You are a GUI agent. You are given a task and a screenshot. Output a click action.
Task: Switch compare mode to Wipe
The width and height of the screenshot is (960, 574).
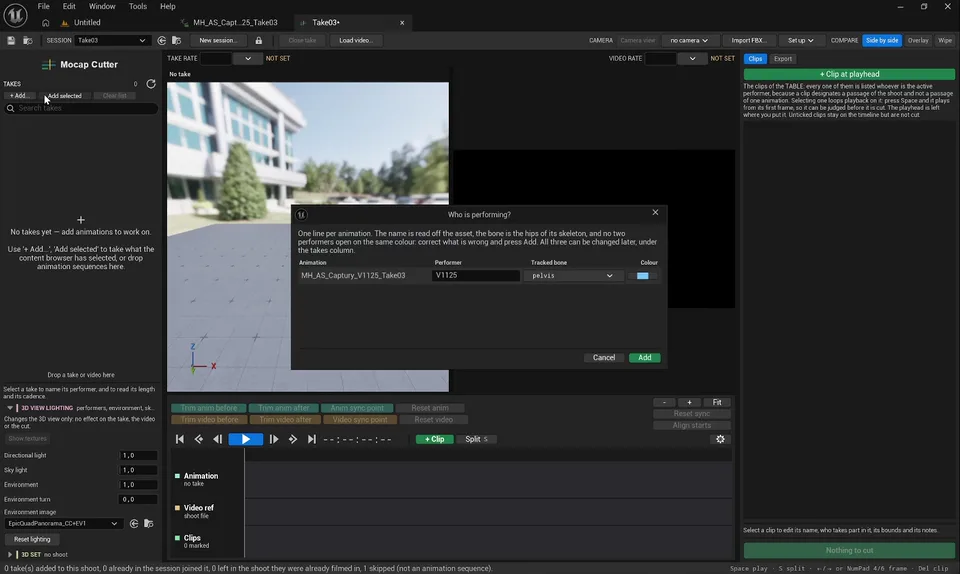click(x=945, y=40)
